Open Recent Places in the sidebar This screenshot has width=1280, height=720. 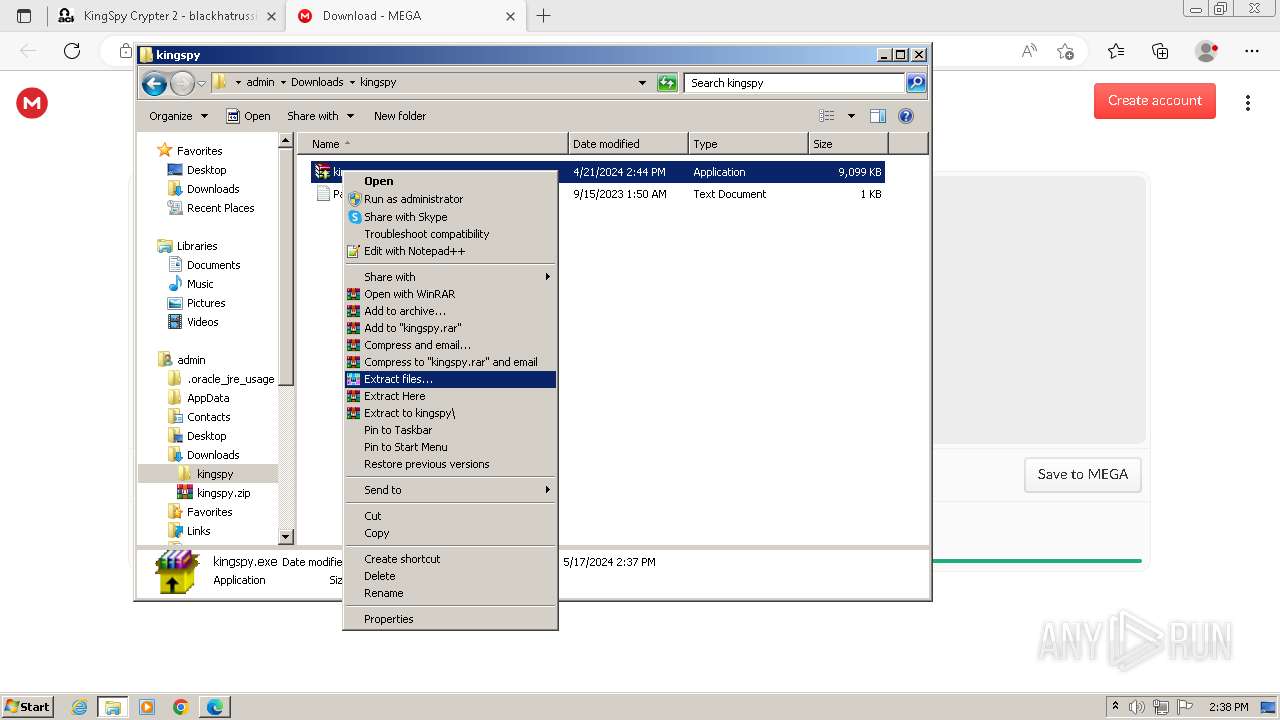tap(211, 208)
